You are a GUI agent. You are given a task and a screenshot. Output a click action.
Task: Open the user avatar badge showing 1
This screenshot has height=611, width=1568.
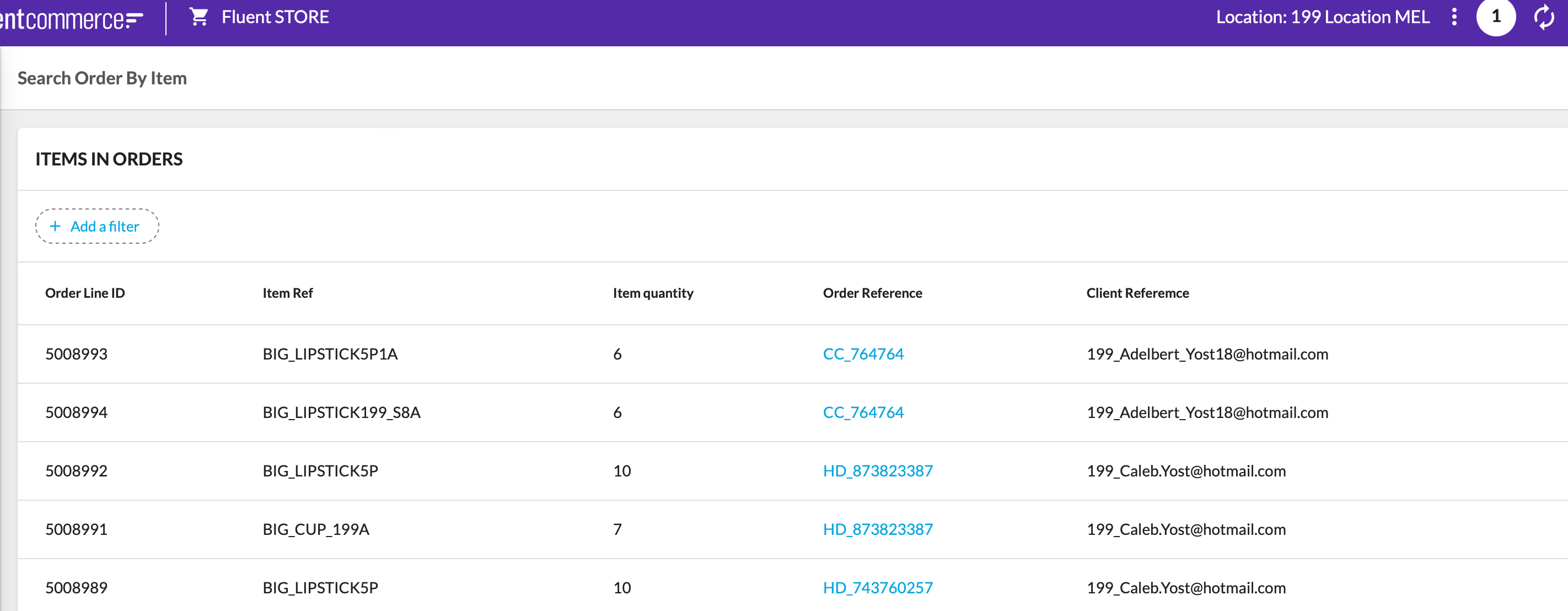click(1495, 17)
